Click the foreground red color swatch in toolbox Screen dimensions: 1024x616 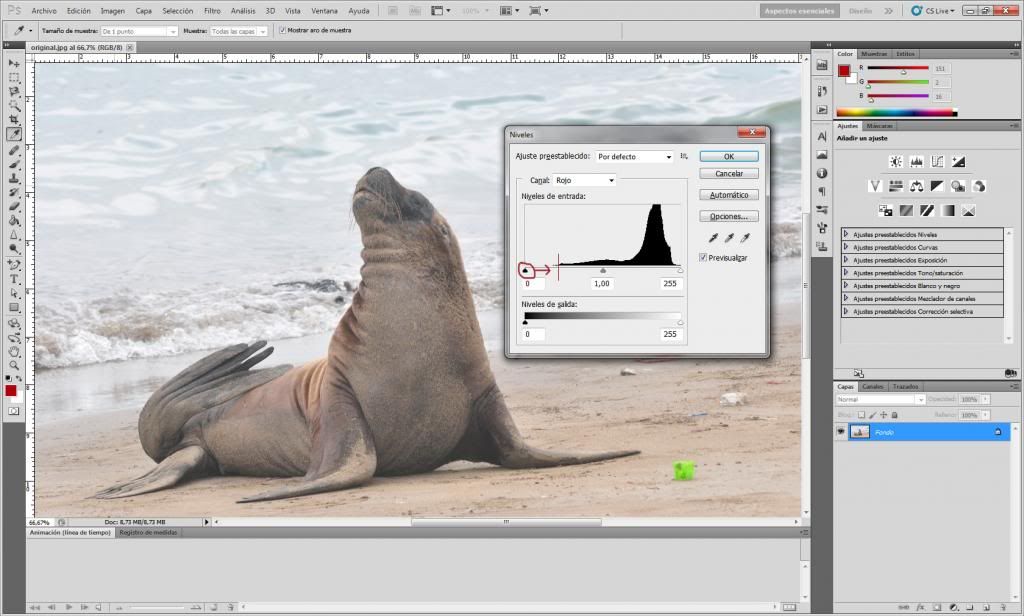pos(10,391)
